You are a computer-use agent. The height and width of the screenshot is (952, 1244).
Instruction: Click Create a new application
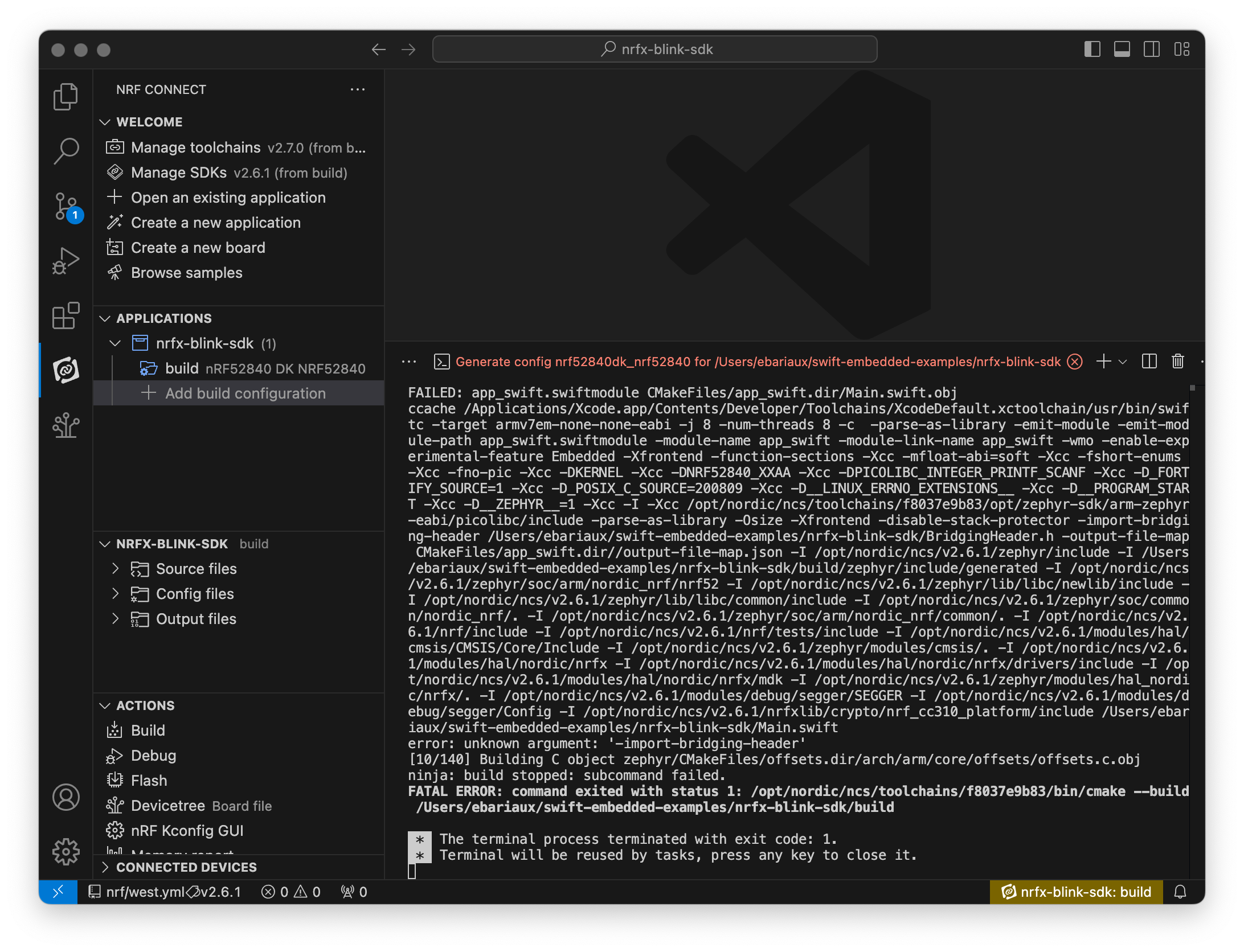coord(239,223)
